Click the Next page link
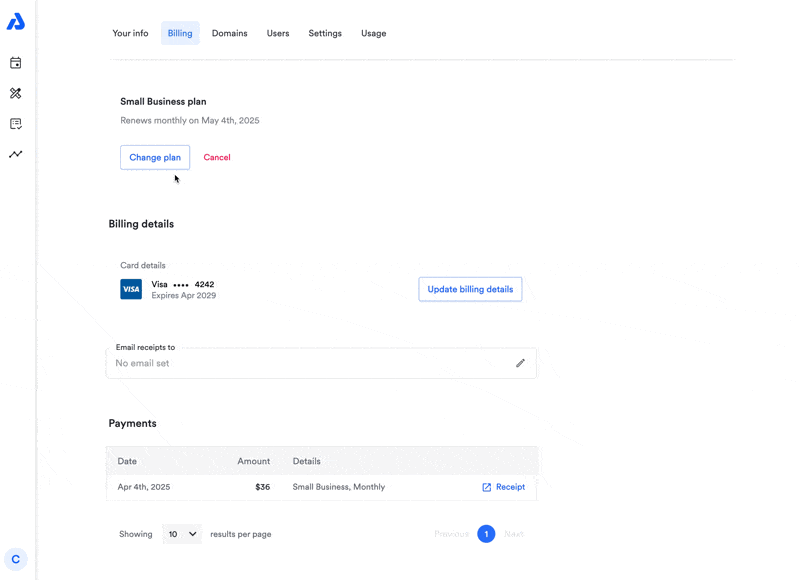The image size is (800, 580). (514, 534)
